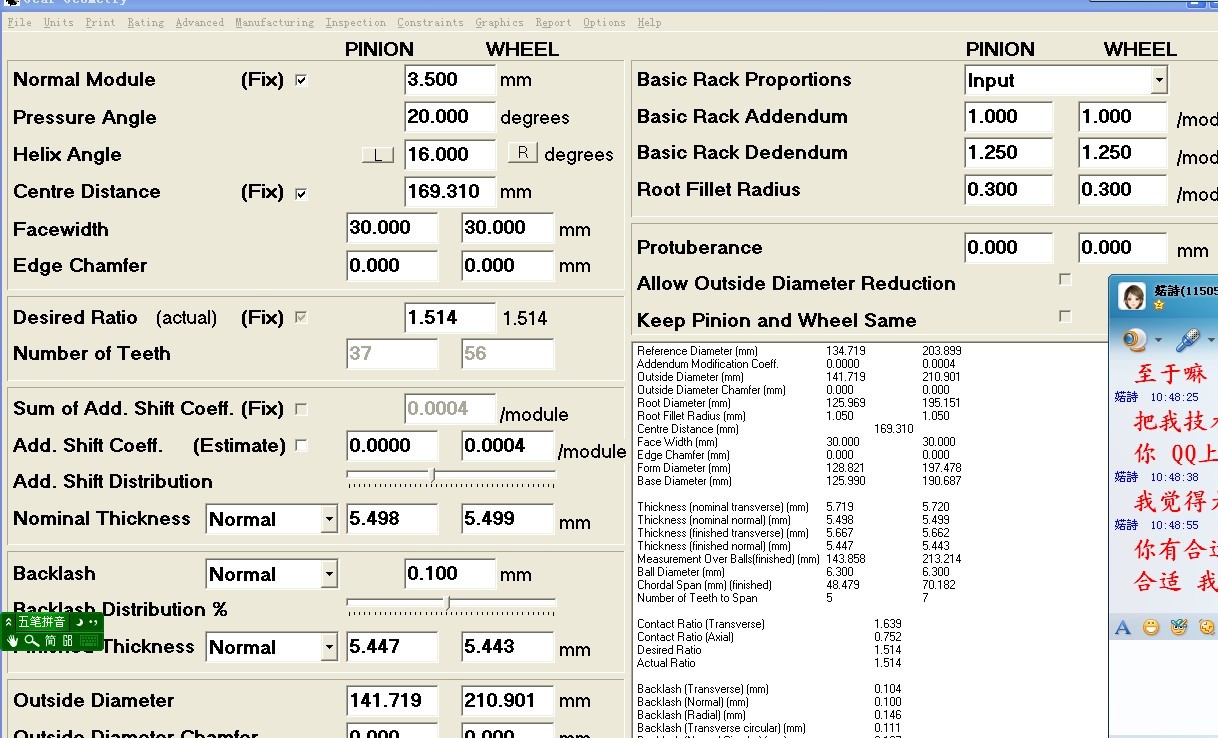Screen dimensions: 1218x738
Task: Open Finished Thickness type dropdown
Action: tap(329, 647)
